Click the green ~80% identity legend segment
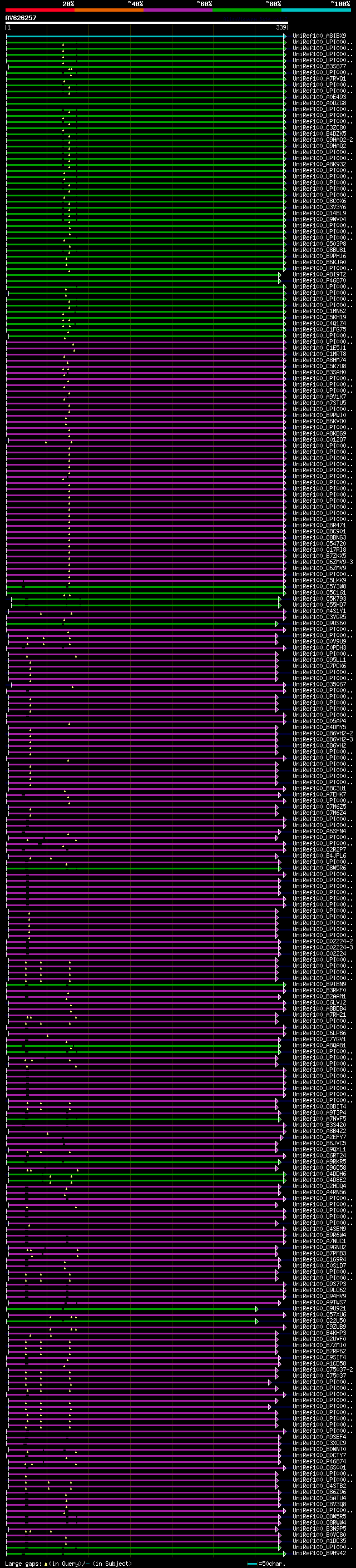 (x=247, y=11)
